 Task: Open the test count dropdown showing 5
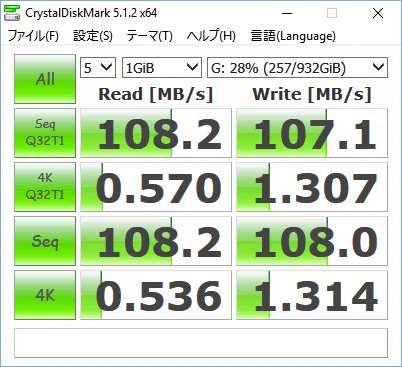click(98, 68)
